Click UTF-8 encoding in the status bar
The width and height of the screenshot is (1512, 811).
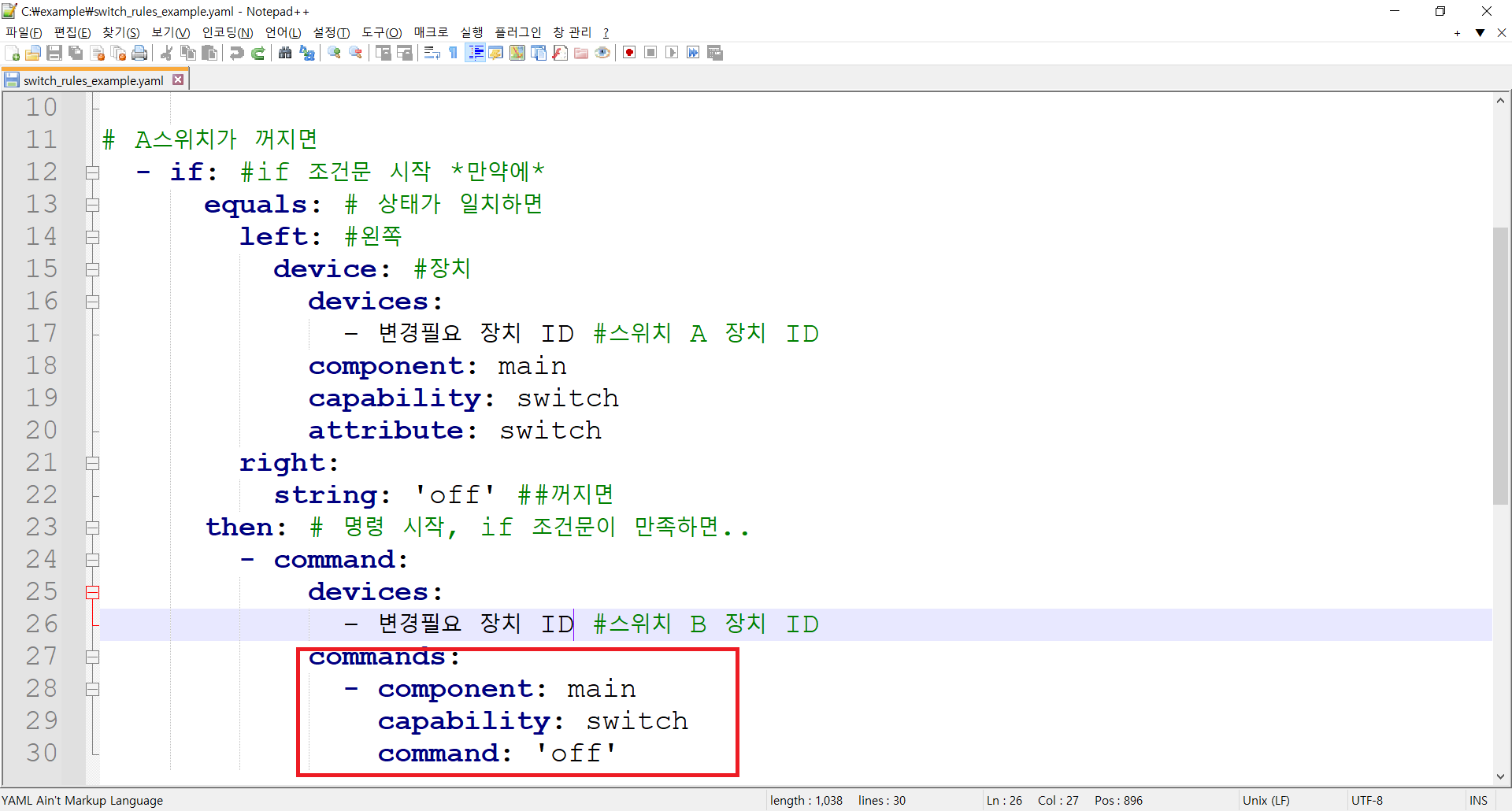click(1367, 800)
